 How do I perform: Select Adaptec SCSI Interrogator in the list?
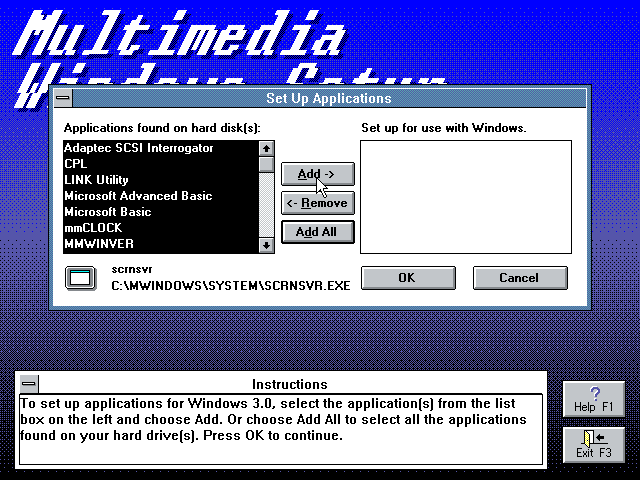tap(161, 148)
